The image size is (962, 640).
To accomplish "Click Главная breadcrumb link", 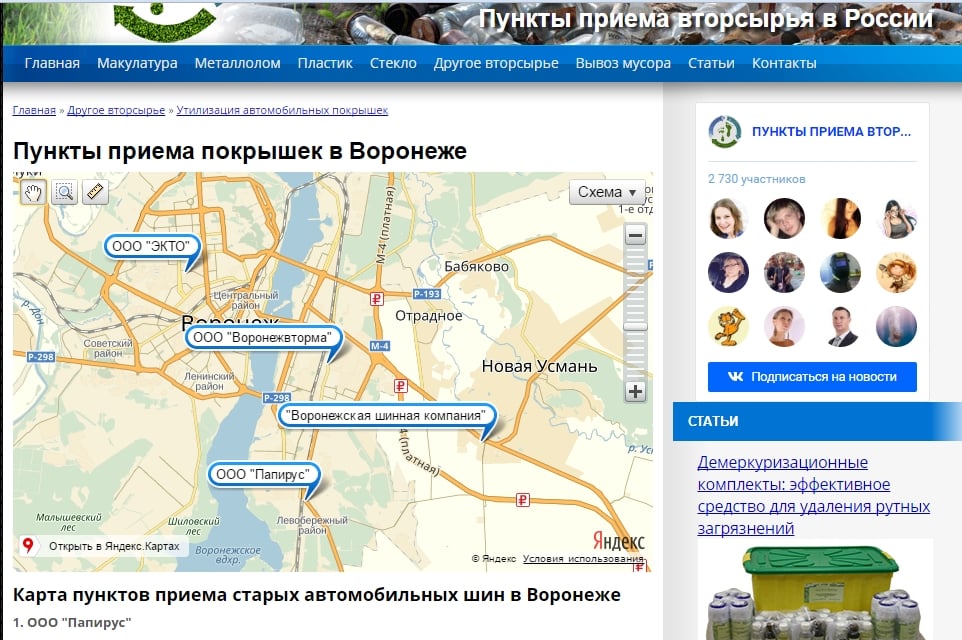I will [x=34, y=110].
